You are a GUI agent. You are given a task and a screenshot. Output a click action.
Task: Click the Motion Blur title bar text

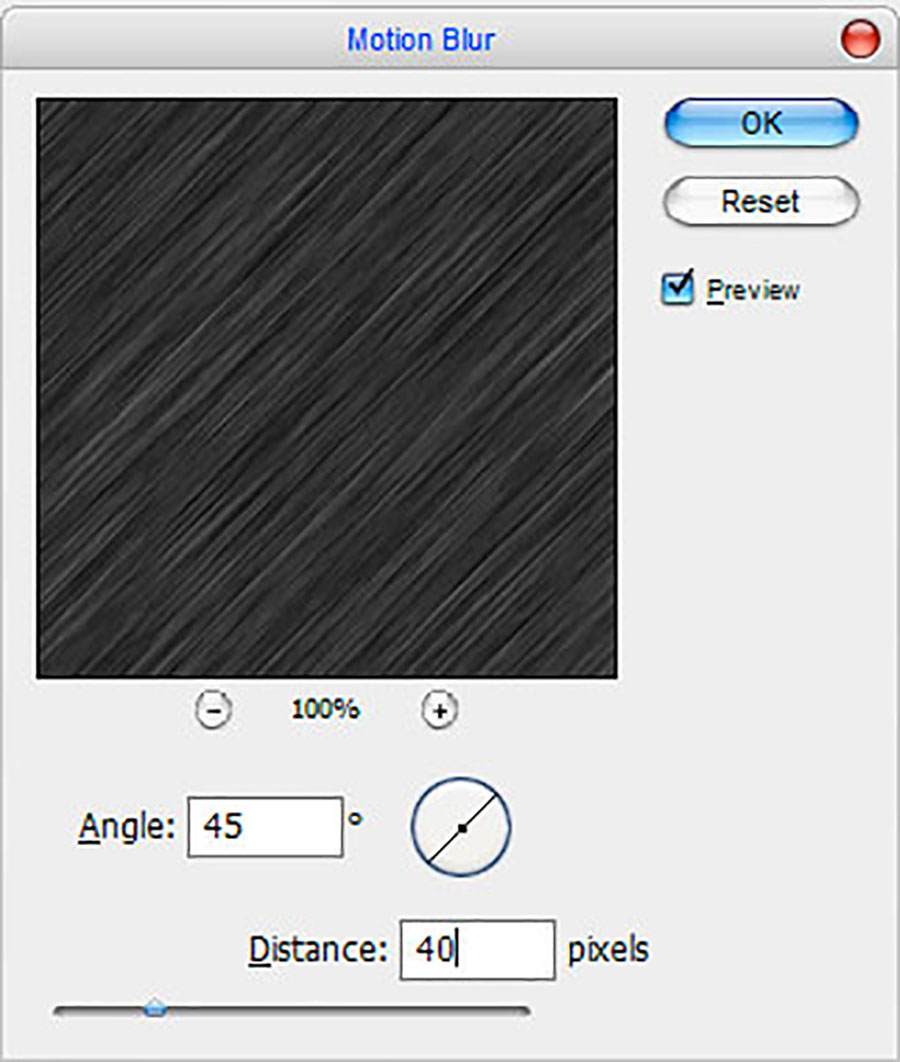coord(421,40)
